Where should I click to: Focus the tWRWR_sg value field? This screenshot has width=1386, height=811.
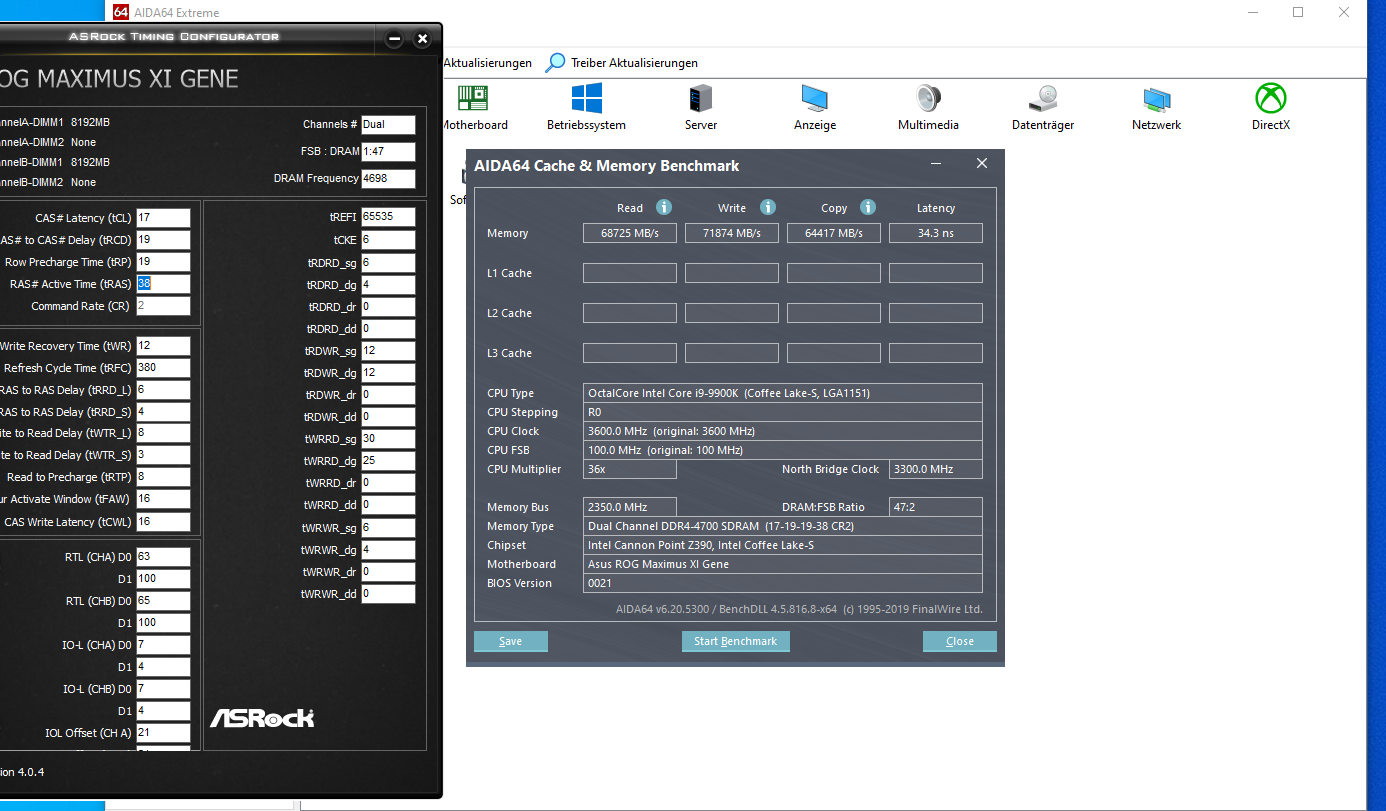(x=388, y=528)
